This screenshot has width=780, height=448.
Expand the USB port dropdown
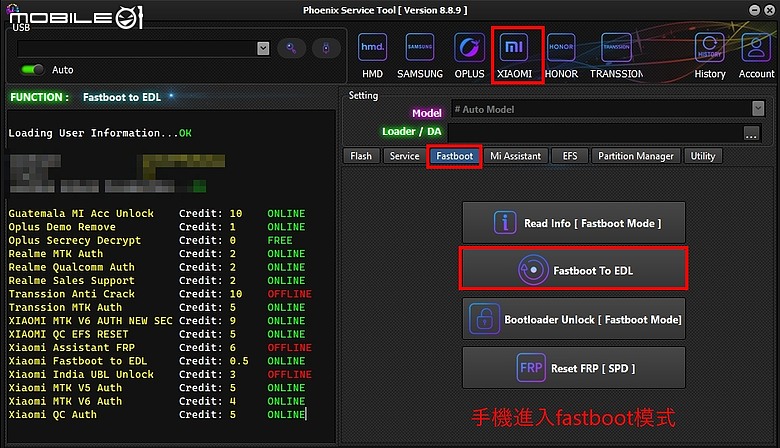263,48
